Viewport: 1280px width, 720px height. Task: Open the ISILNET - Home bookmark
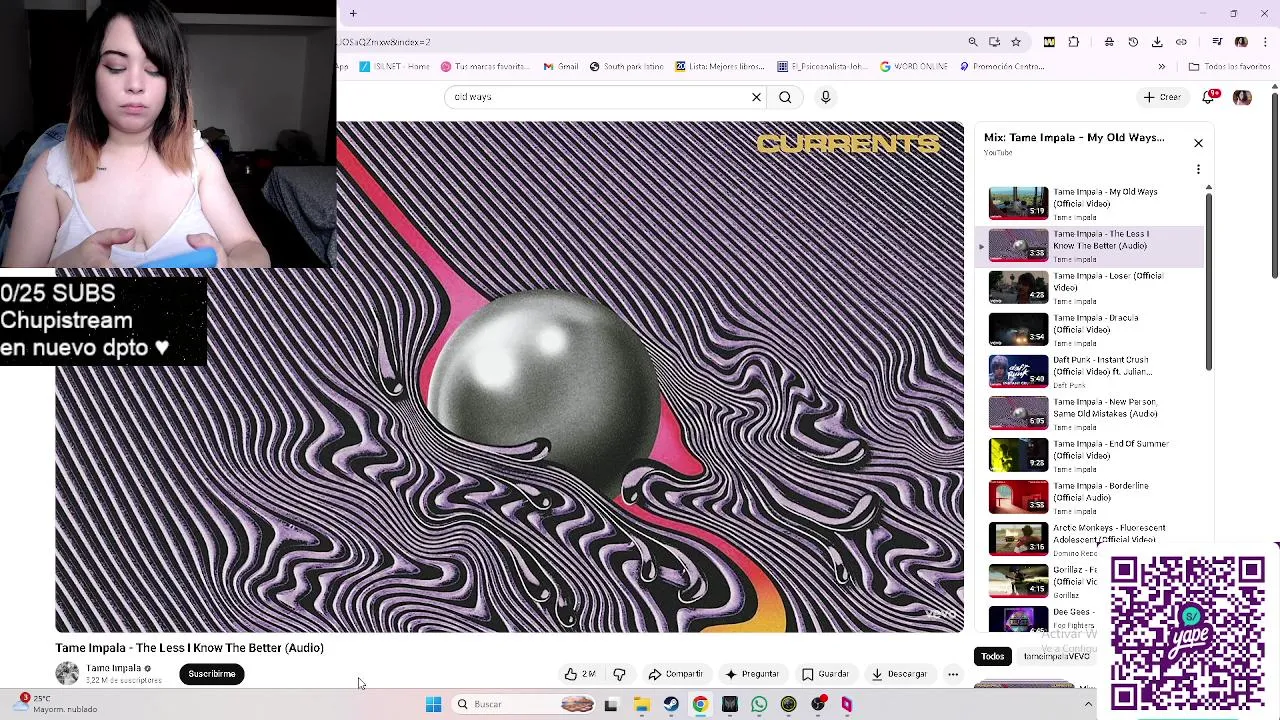394,67
